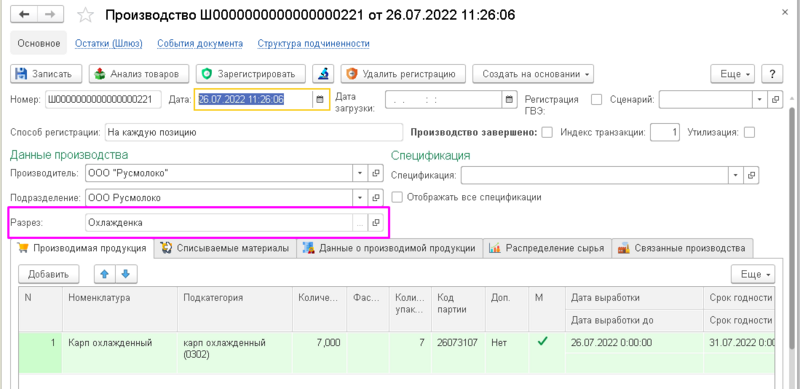Go back with the left arrow
800x389 pixels.
pyautogui.click(x=24, y=14)
